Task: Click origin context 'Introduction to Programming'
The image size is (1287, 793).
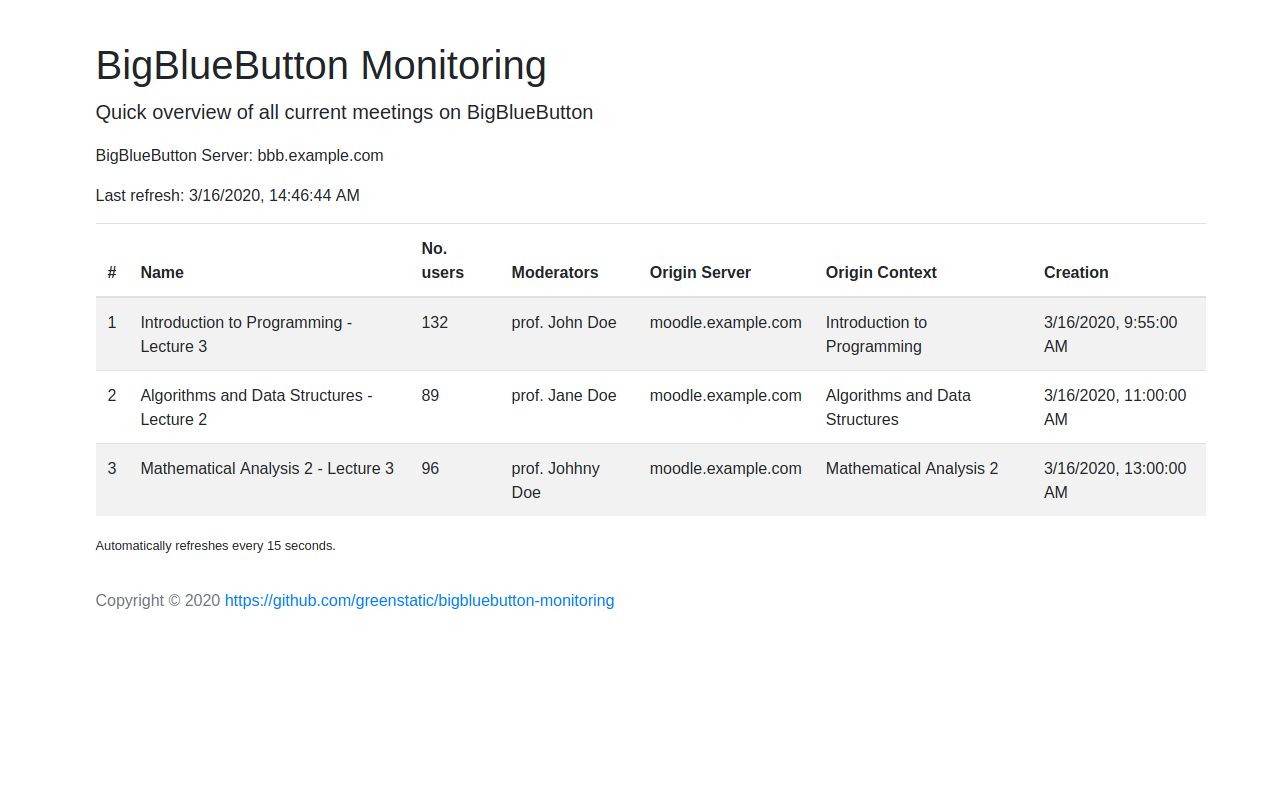Action: click(x=876, y=335)
